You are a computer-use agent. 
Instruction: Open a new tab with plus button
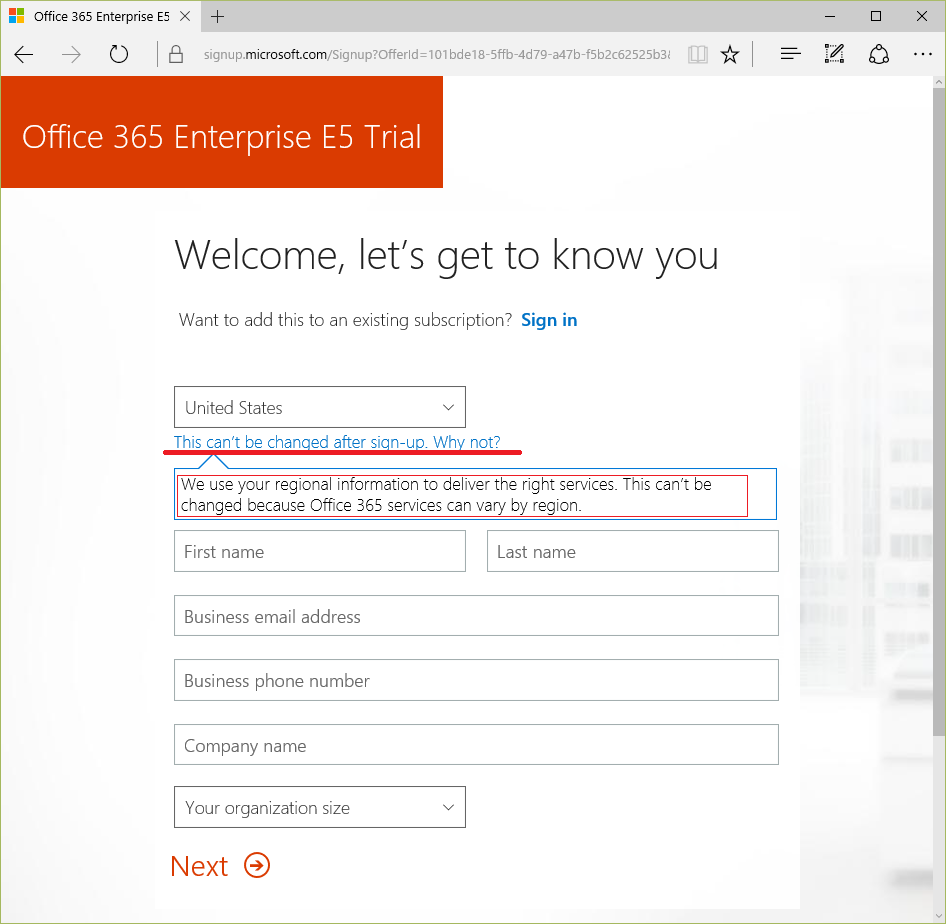tap(217, 16)
